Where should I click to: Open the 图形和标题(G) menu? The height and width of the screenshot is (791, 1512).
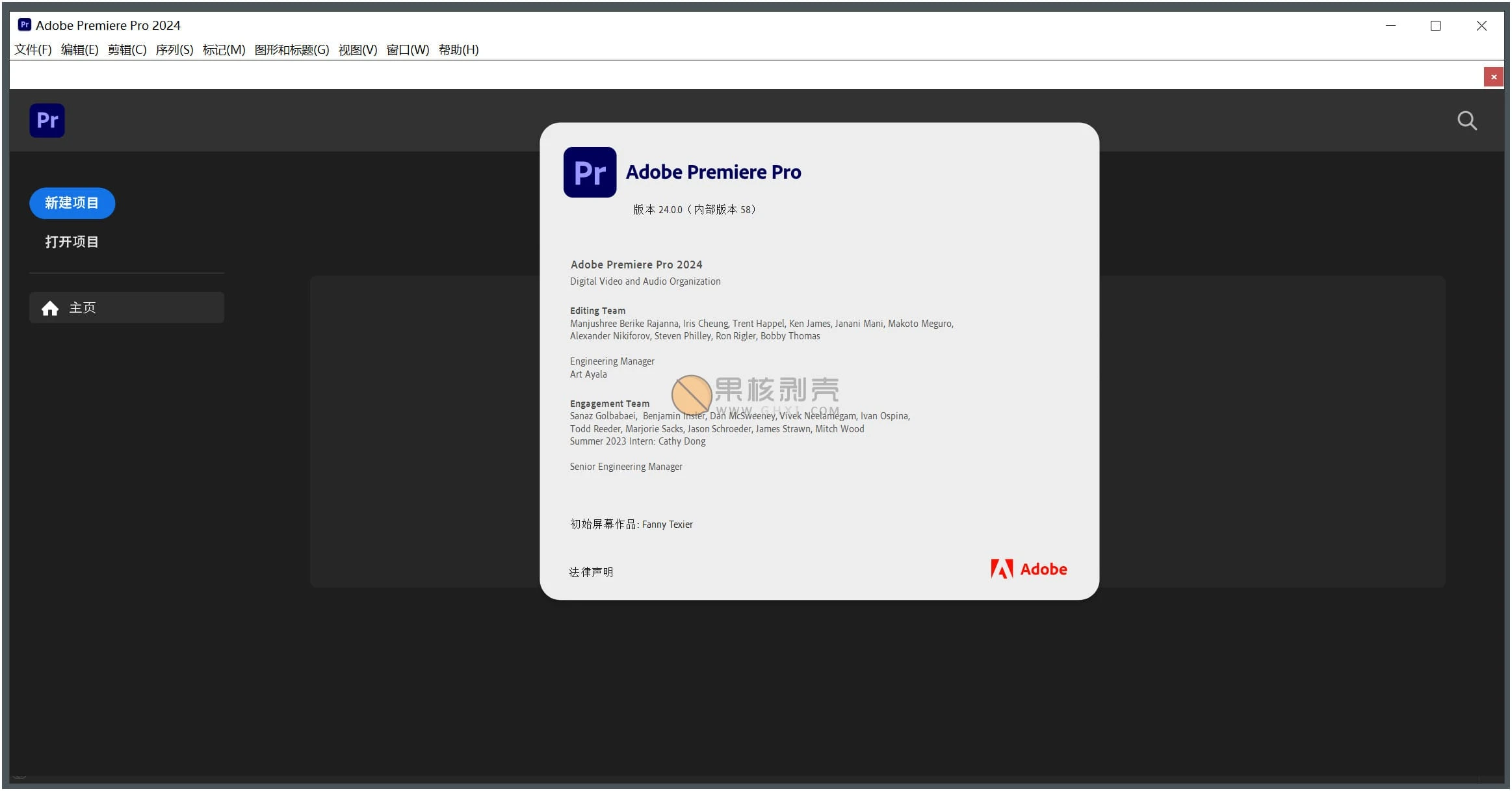click(x=290, y=49)
